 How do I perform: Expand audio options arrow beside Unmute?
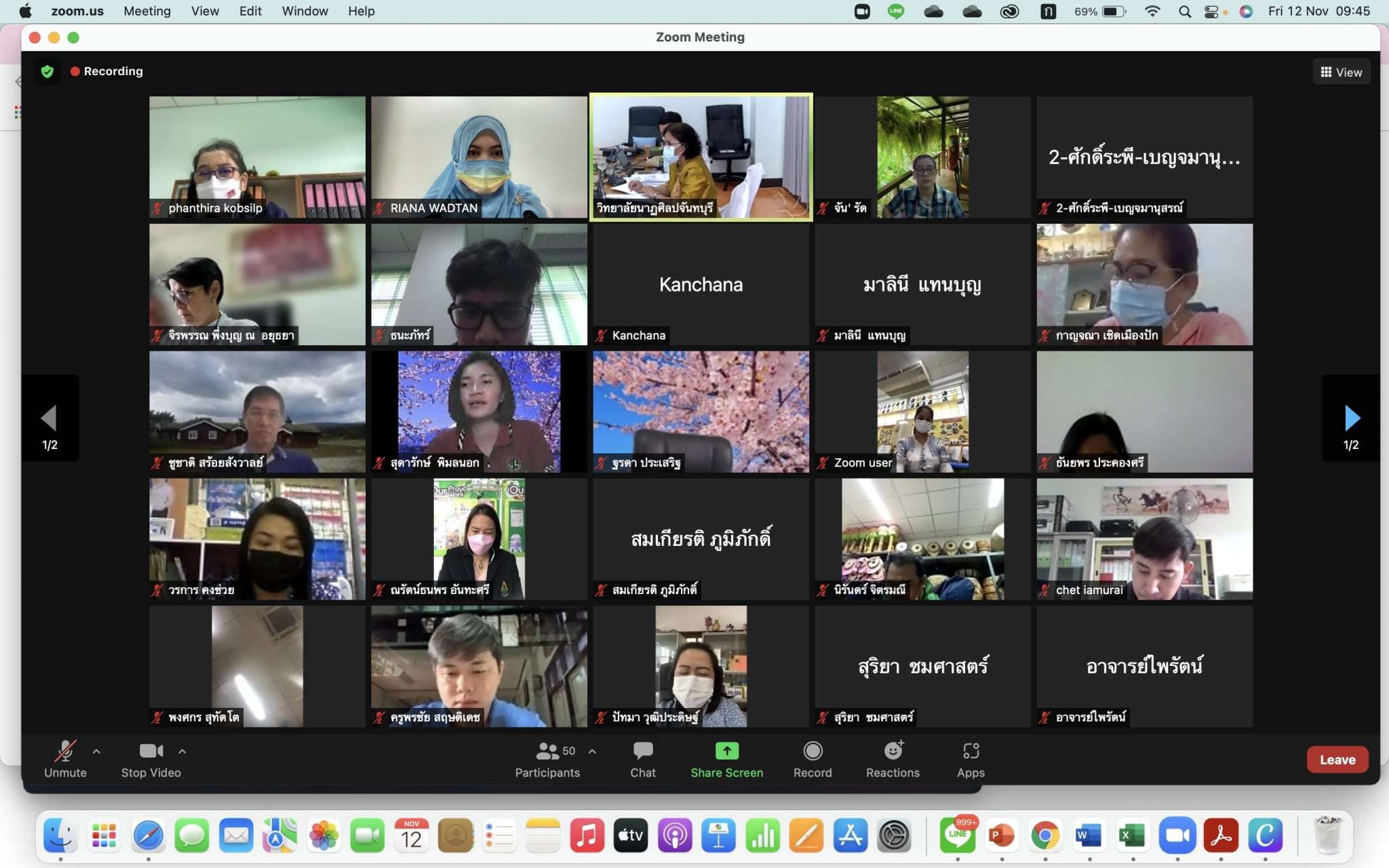tap(96, 751)
